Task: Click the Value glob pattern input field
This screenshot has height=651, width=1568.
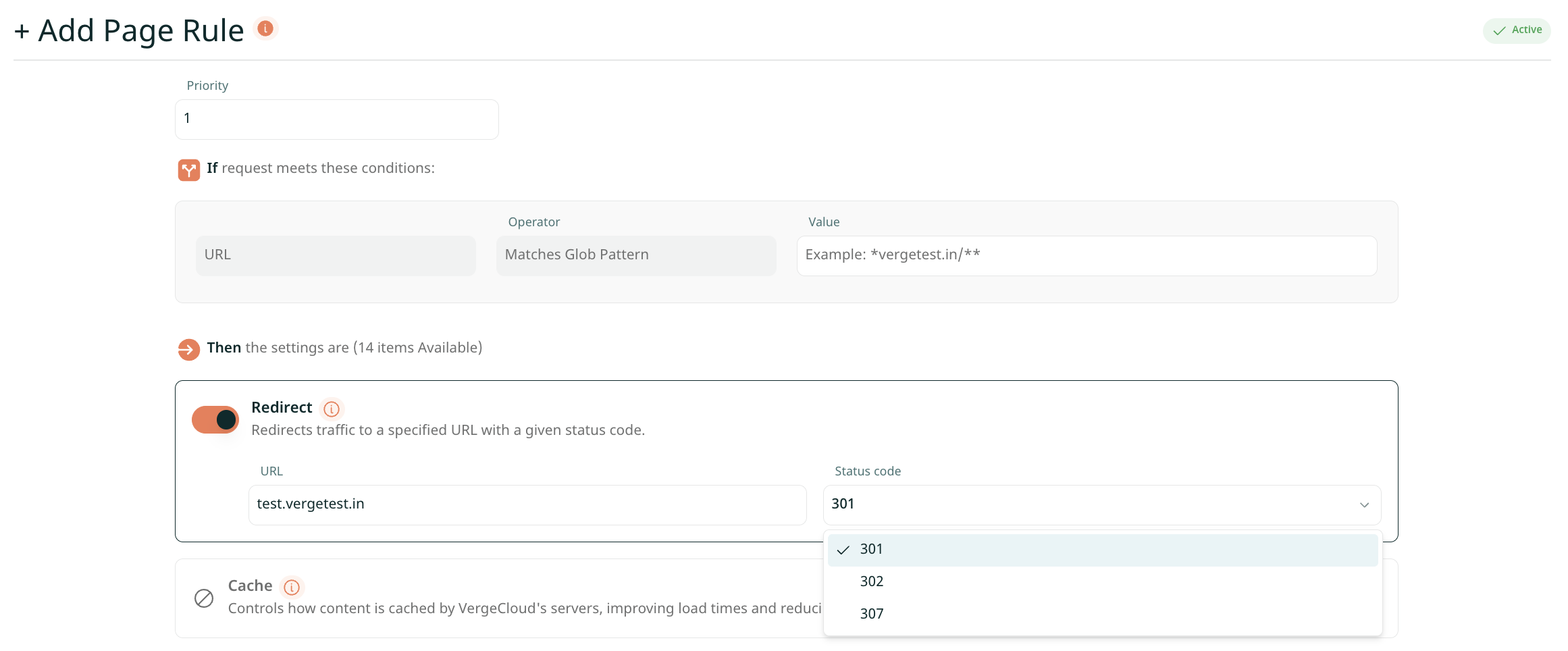Action: click(x=1087, y=256)
